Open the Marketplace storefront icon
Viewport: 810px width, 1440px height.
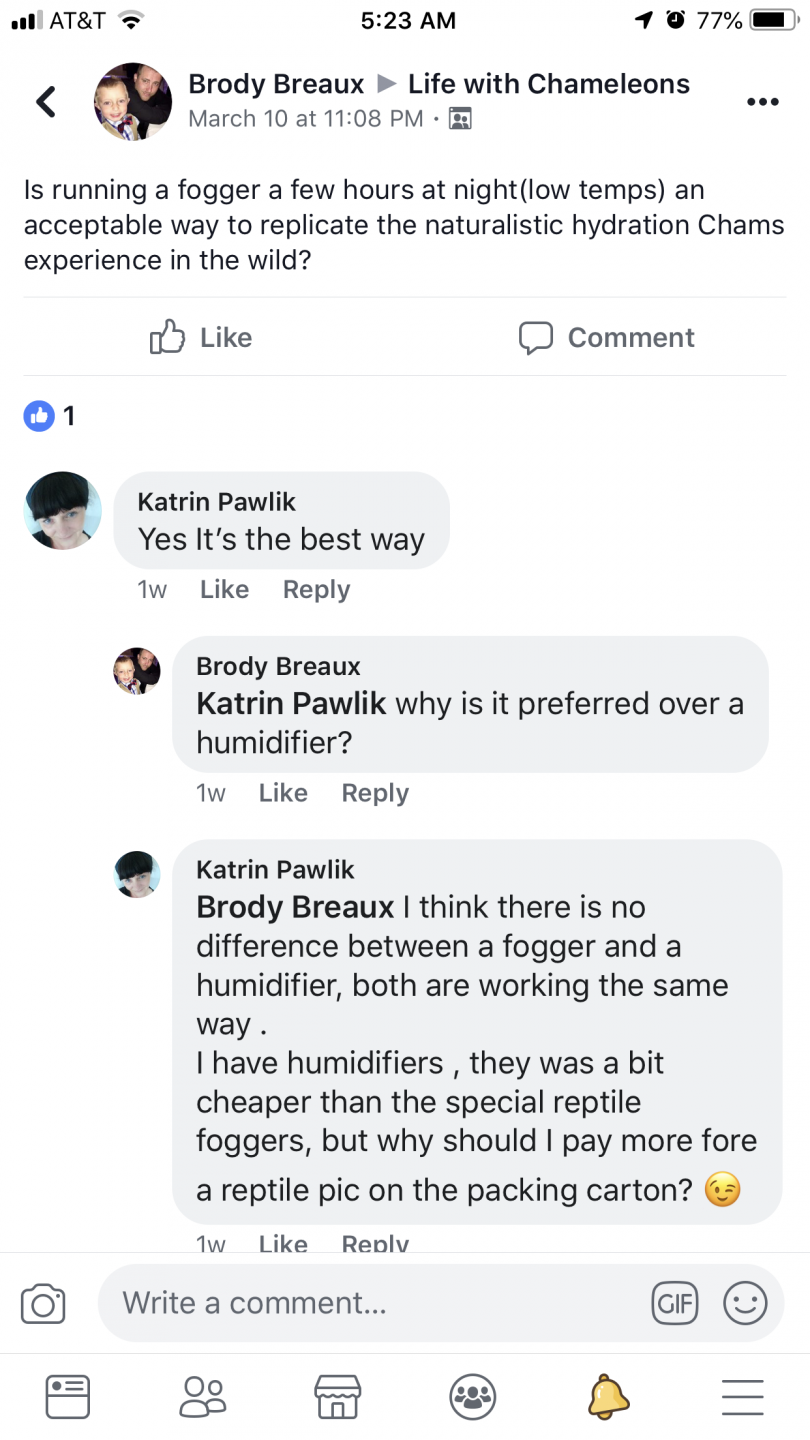pos(337,1396)
